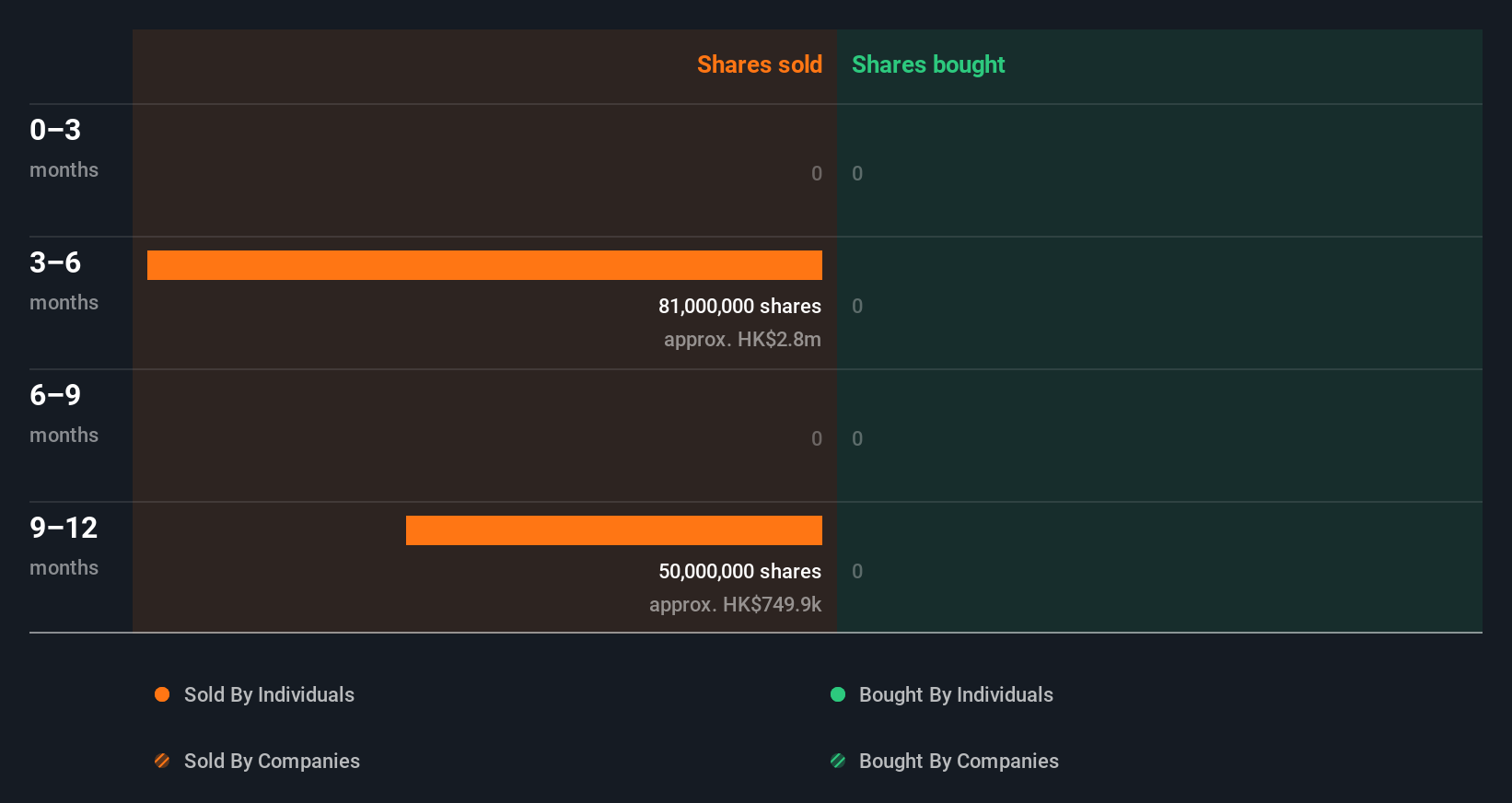Viewport: 1512px width, 803px height.
Task: Click the orange Sold By Individuals legend dot
Action: click(162, 694)
